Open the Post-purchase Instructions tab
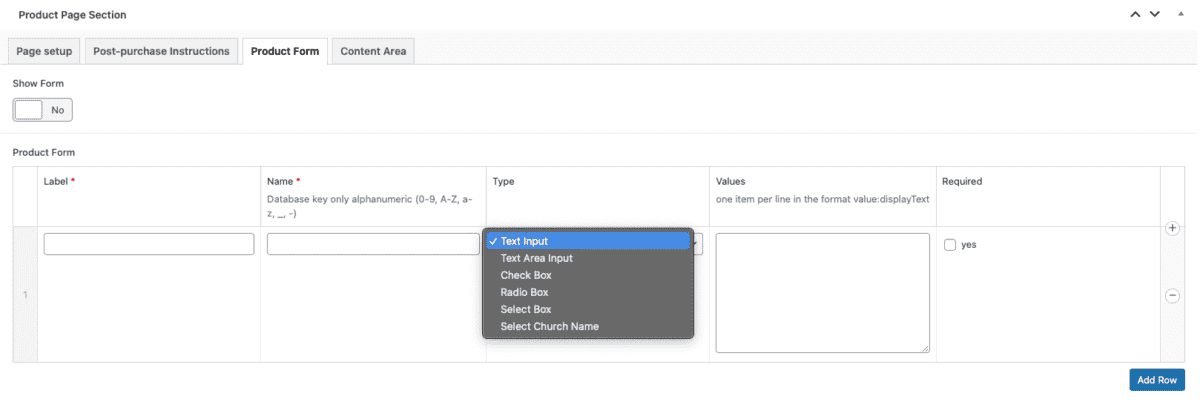The width and height of the screenshot is (1200, 402). pos(161,51)
